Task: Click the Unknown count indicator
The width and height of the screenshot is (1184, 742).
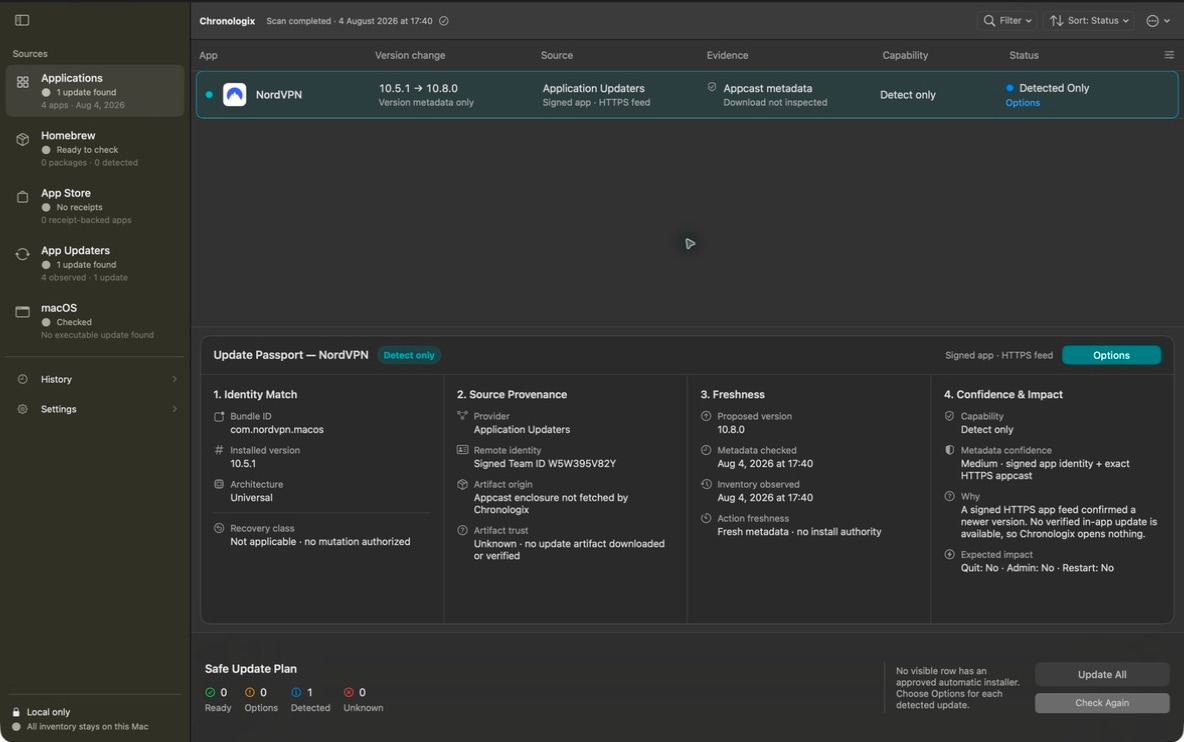Action: coord(363,699)
